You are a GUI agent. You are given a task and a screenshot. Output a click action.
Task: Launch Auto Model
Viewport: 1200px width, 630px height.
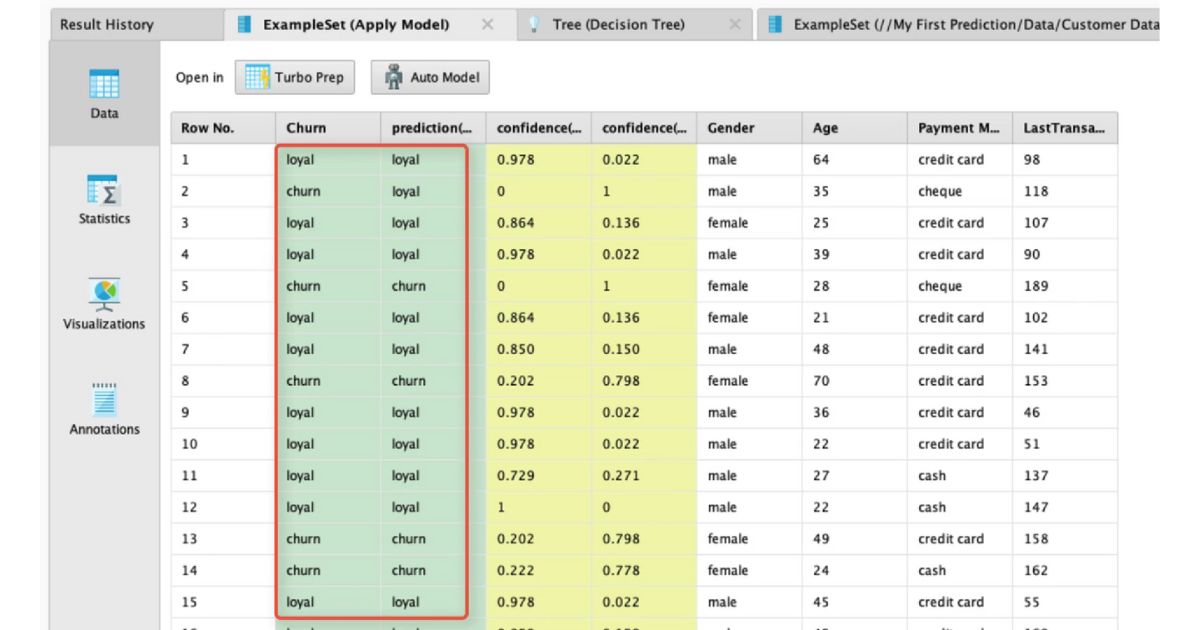click(x=430, y=76)
